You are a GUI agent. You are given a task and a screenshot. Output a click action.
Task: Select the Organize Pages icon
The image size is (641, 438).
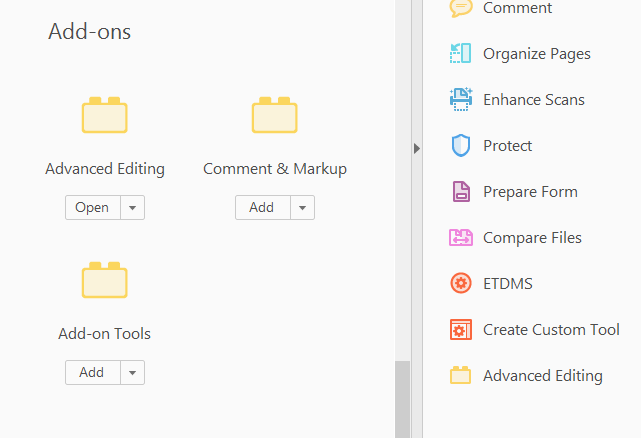(460, 54)
